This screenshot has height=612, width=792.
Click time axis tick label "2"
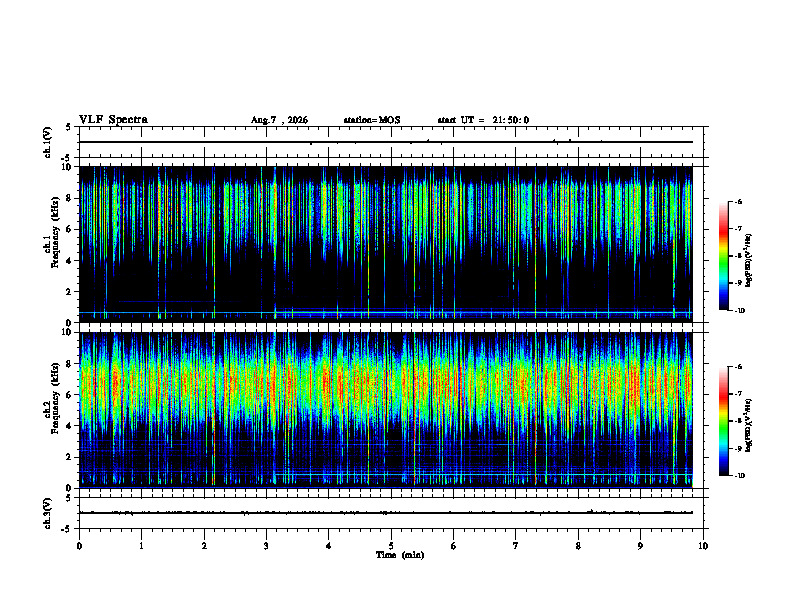[204, 546]
